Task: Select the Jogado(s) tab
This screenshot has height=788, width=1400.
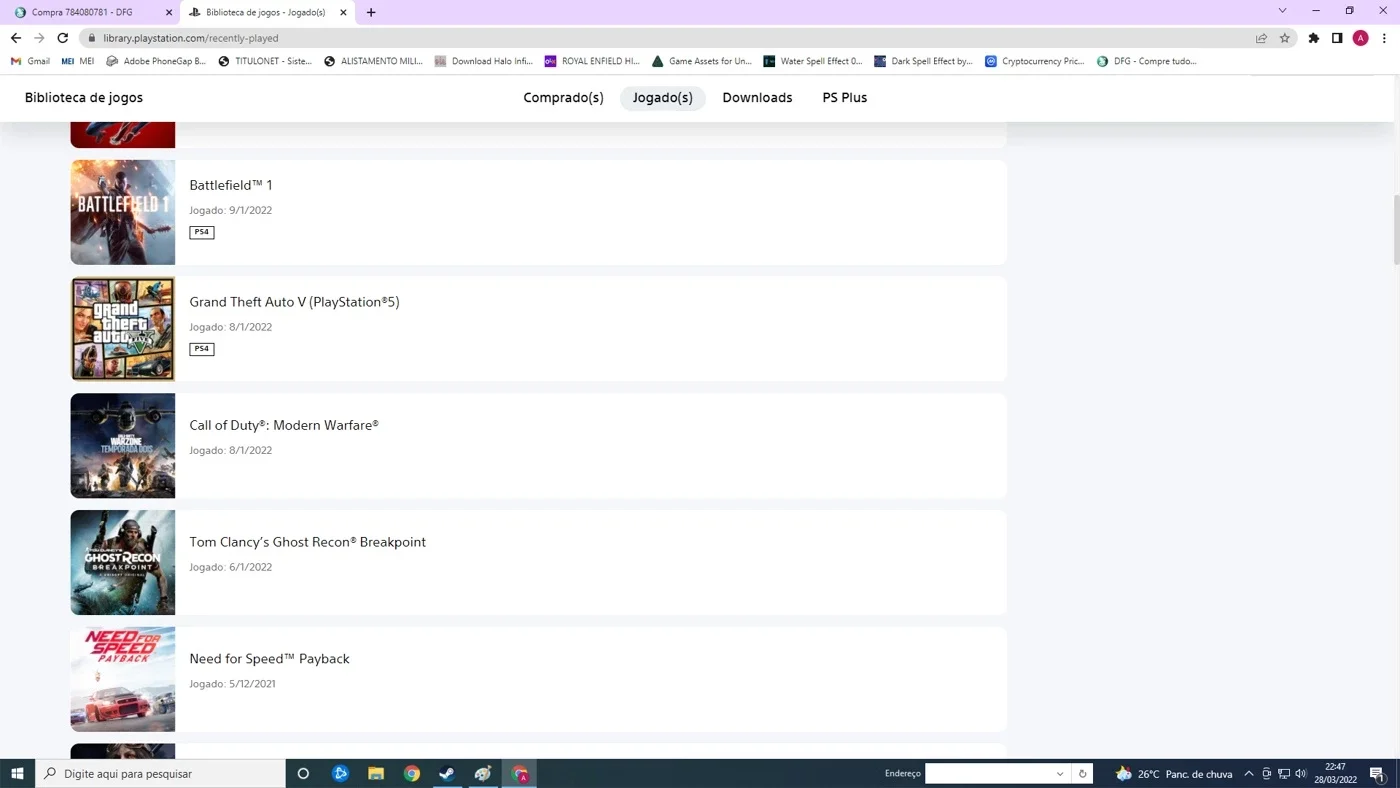Action: 663,98
